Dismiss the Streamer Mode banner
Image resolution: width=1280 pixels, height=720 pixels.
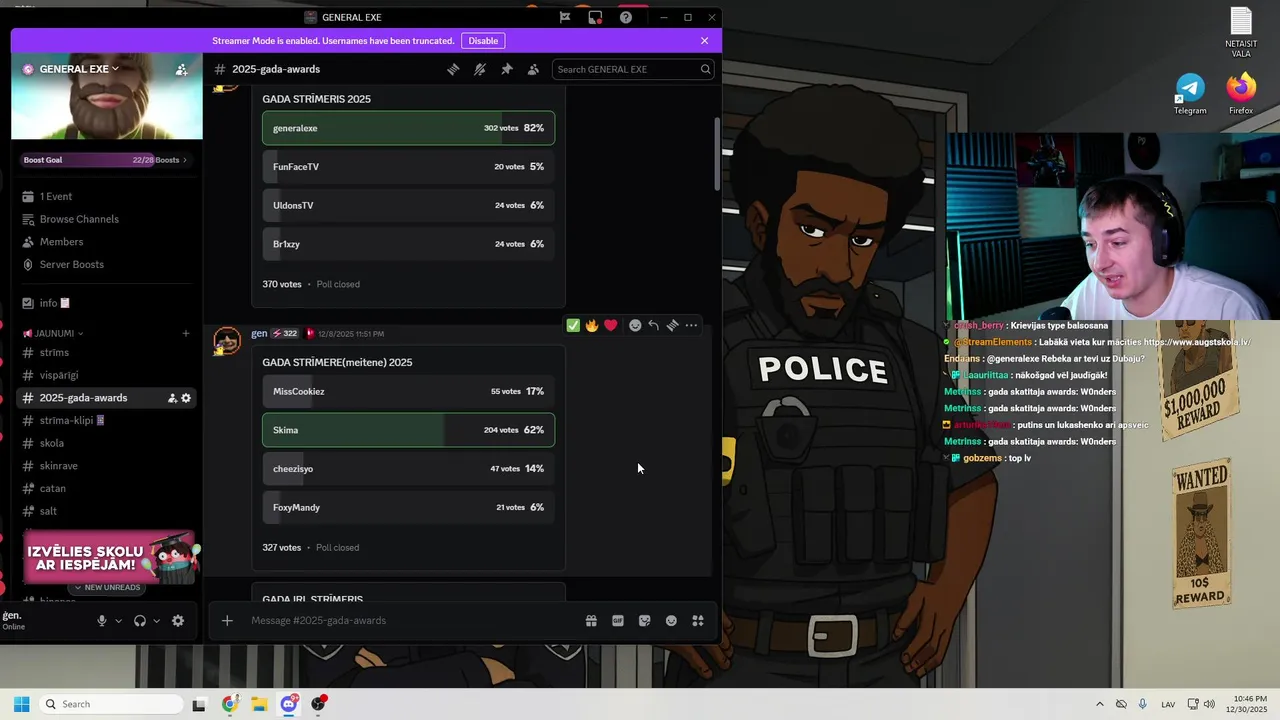[x=704, y=41]
